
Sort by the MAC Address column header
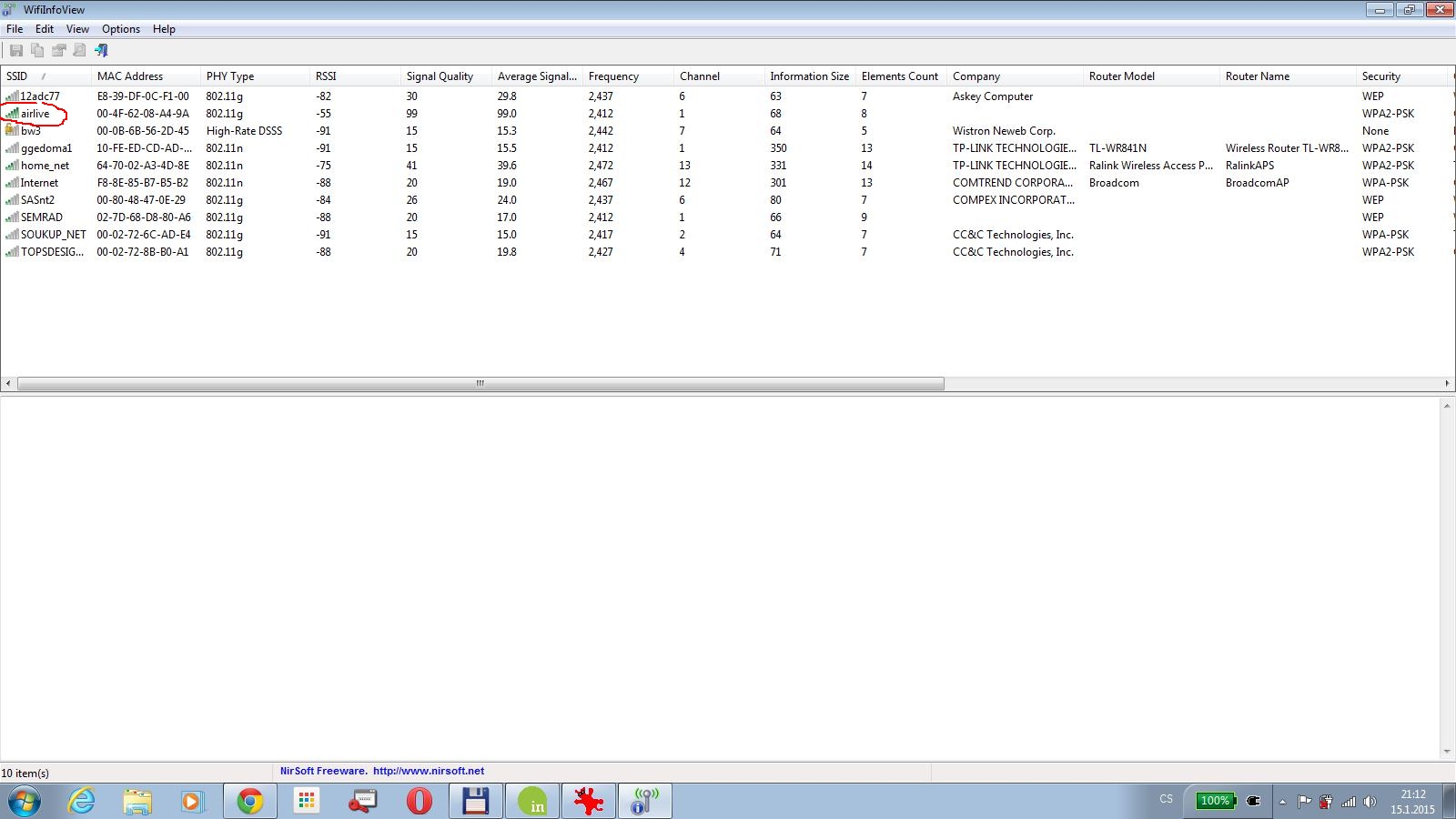(x=146, y=76)
